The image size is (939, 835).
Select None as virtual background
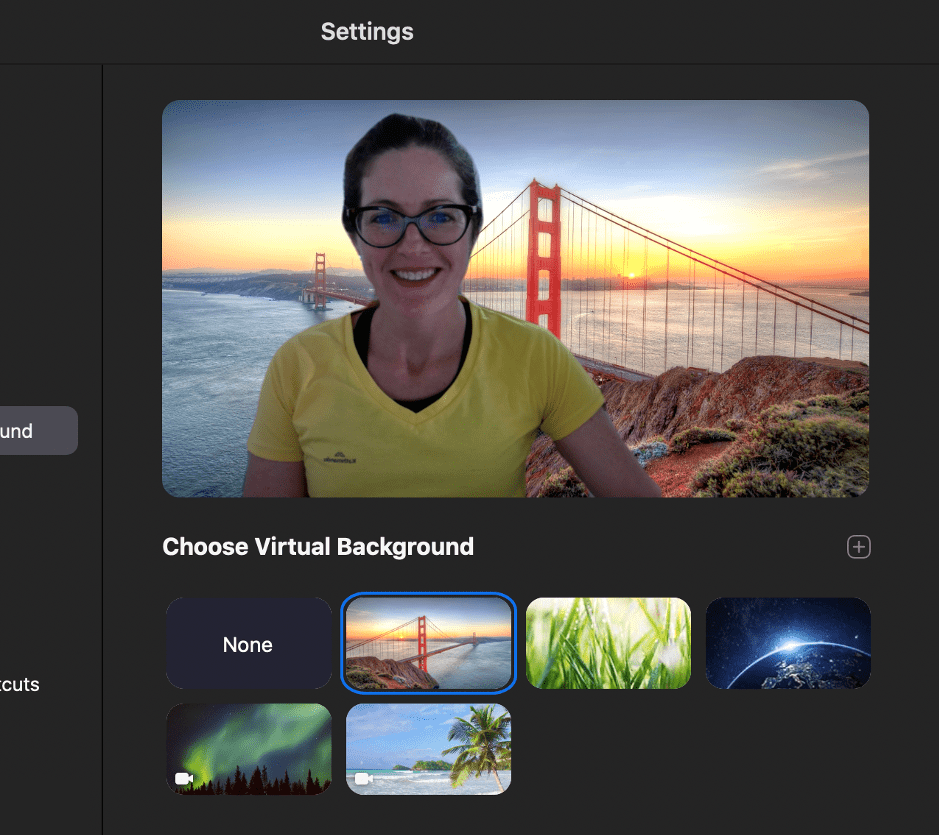pyautogui.click(x=249, y=643)
